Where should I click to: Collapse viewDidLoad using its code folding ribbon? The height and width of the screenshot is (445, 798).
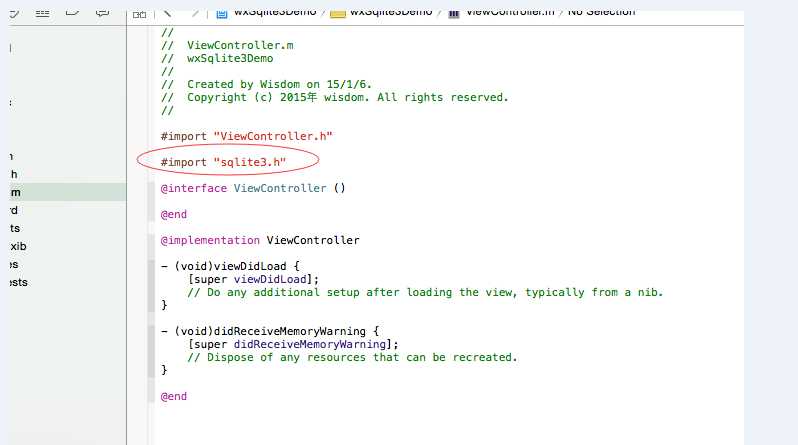pyautogui.click(x=151, y=286)
